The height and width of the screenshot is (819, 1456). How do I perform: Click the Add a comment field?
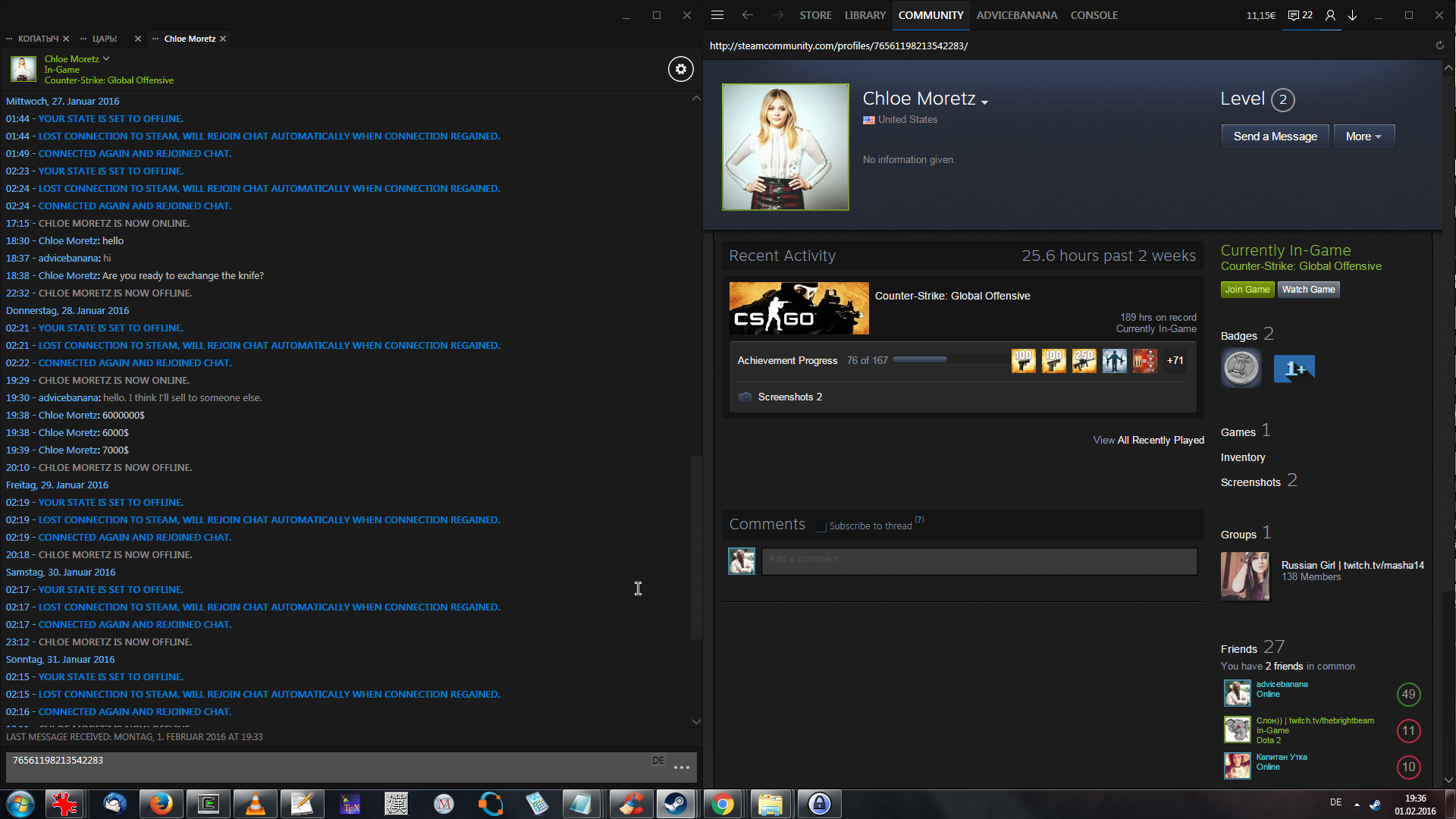coord(979,561)
